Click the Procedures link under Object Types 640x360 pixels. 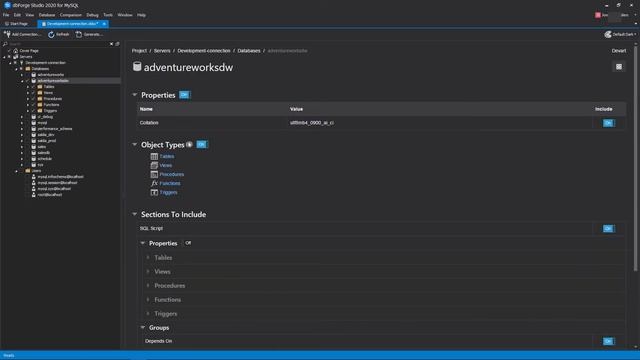click(x=172, y=174)
